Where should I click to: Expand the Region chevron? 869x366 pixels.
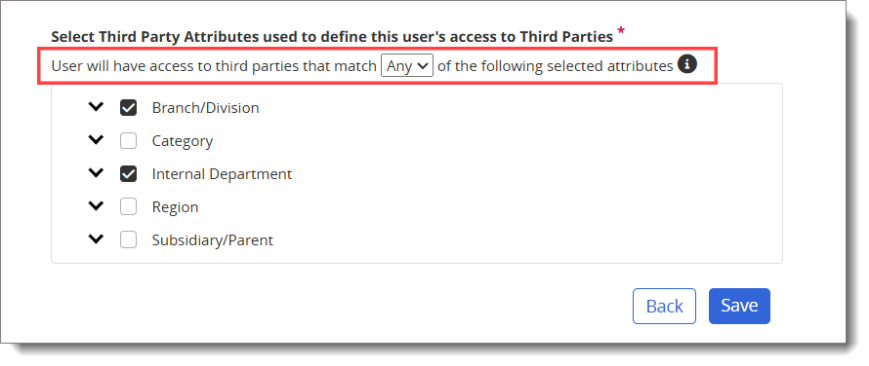click(x=96, y=206)
